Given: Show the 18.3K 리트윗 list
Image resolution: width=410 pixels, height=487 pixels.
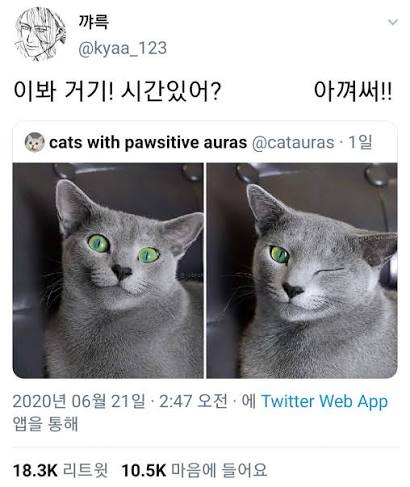Looking at the screenshot, I should [x=61, y=470].
